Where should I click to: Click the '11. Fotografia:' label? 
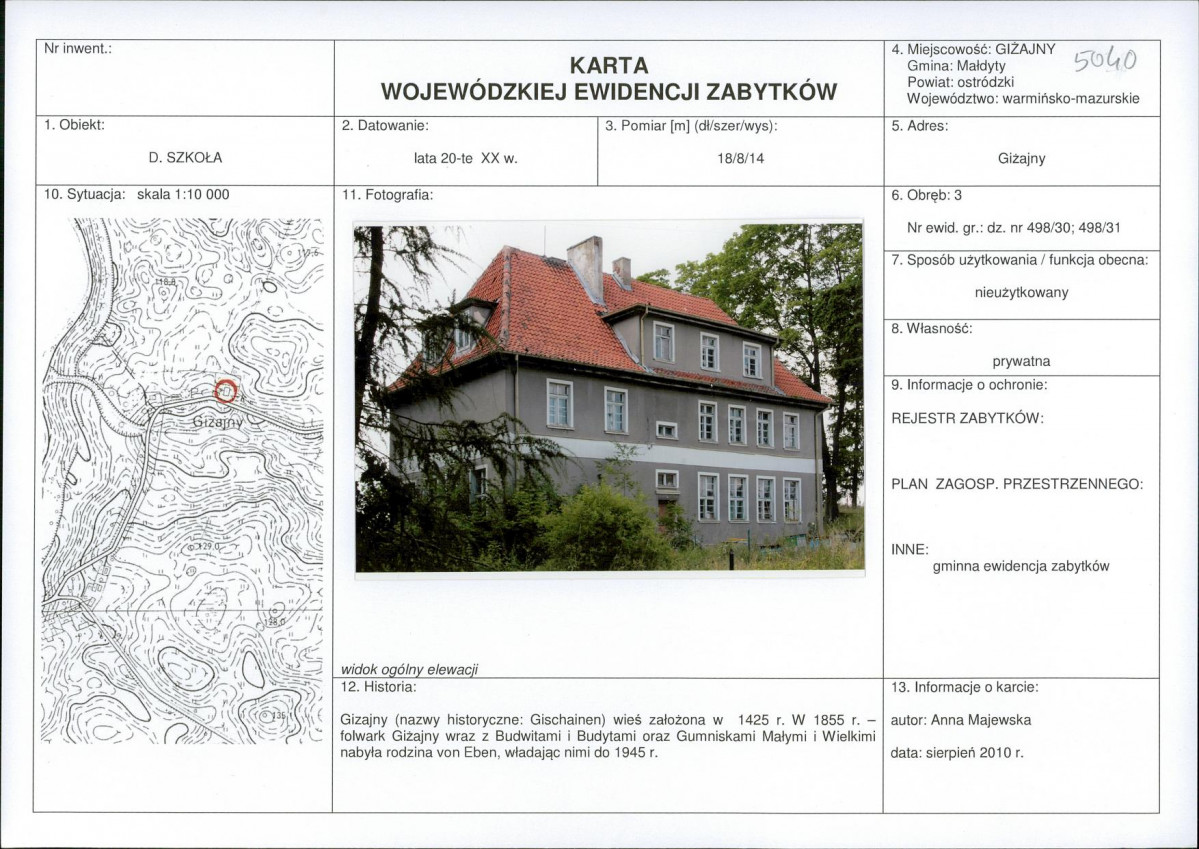(x=388, y=195)
